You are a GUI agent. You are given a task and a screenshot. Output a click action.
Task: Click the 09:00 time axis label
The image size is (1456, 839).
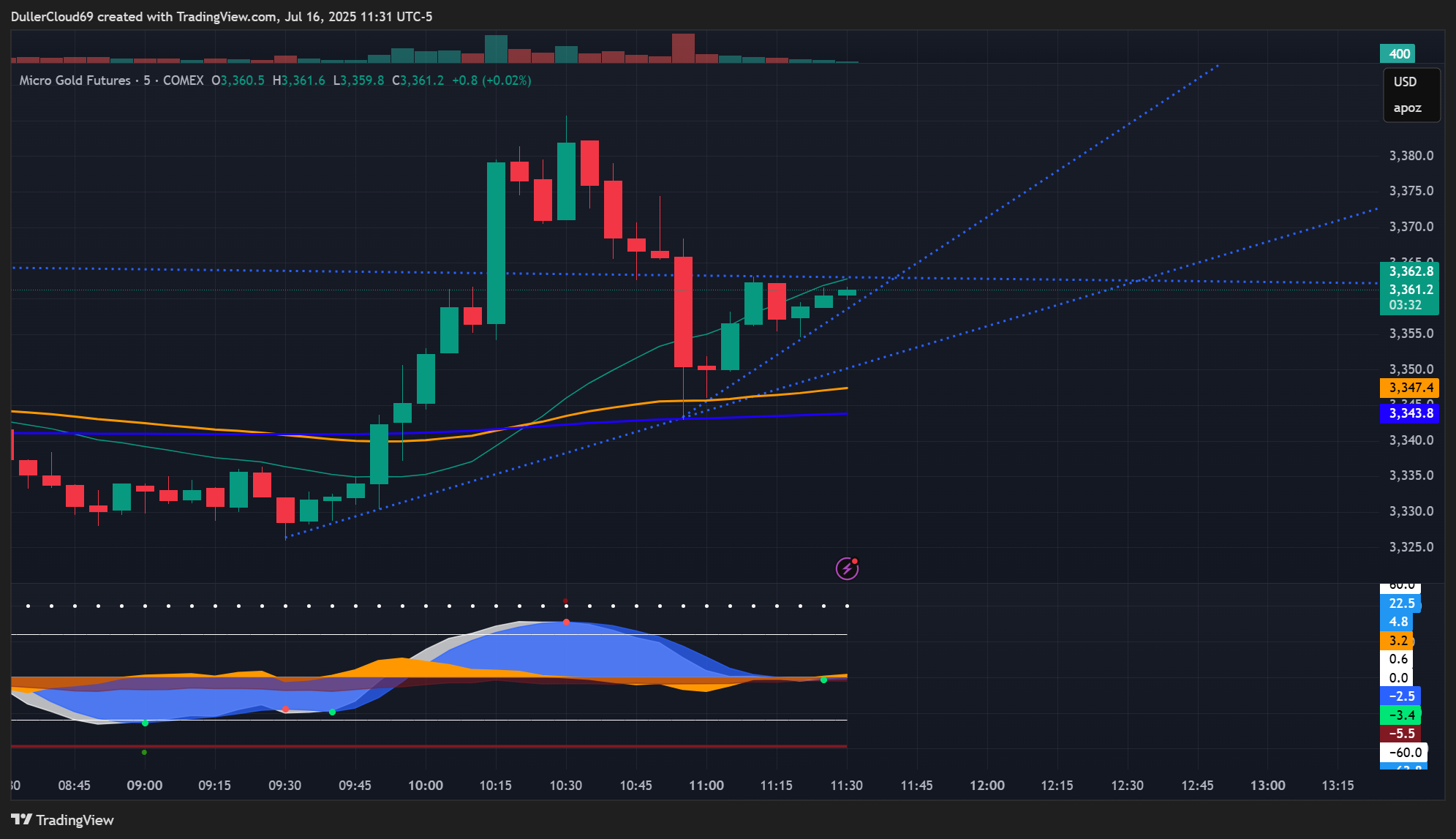point(145,786)
